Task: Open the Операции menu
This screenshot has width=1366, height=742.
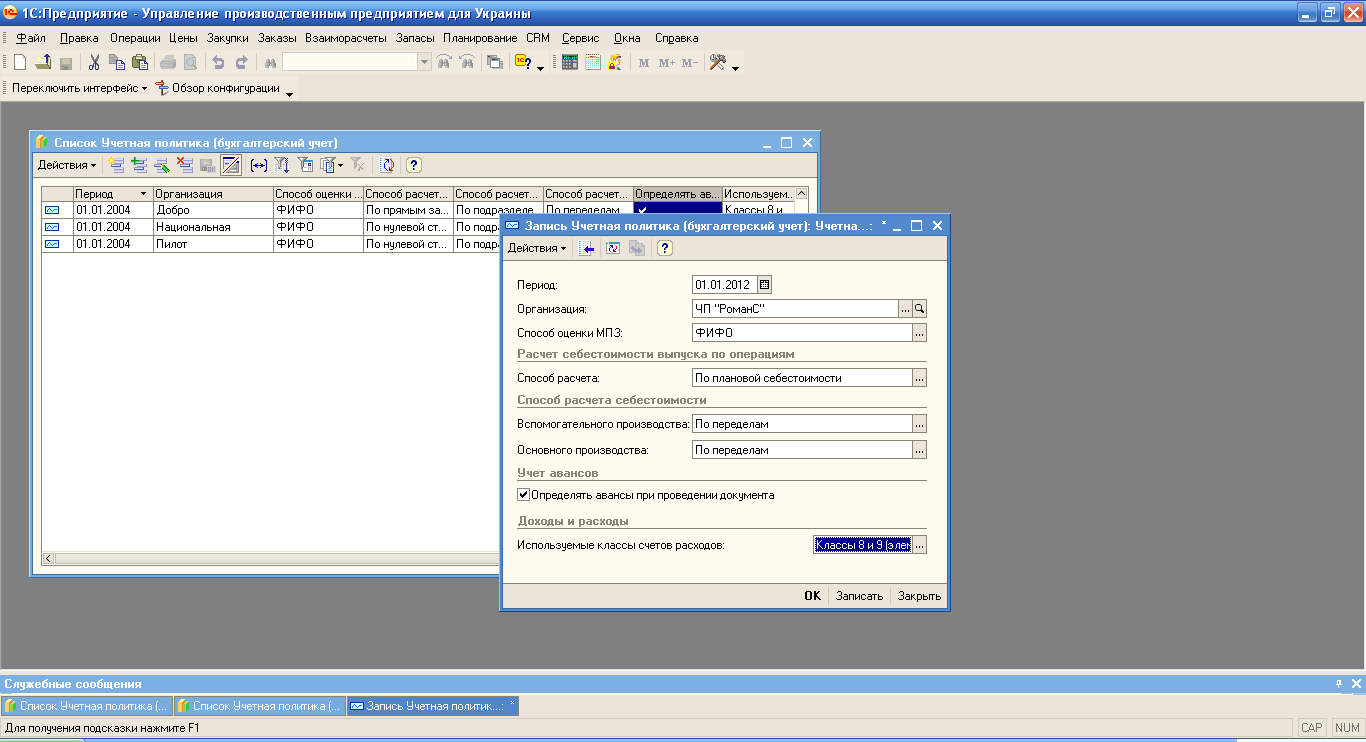Action: pyautogui.click(x=135, y=38)
